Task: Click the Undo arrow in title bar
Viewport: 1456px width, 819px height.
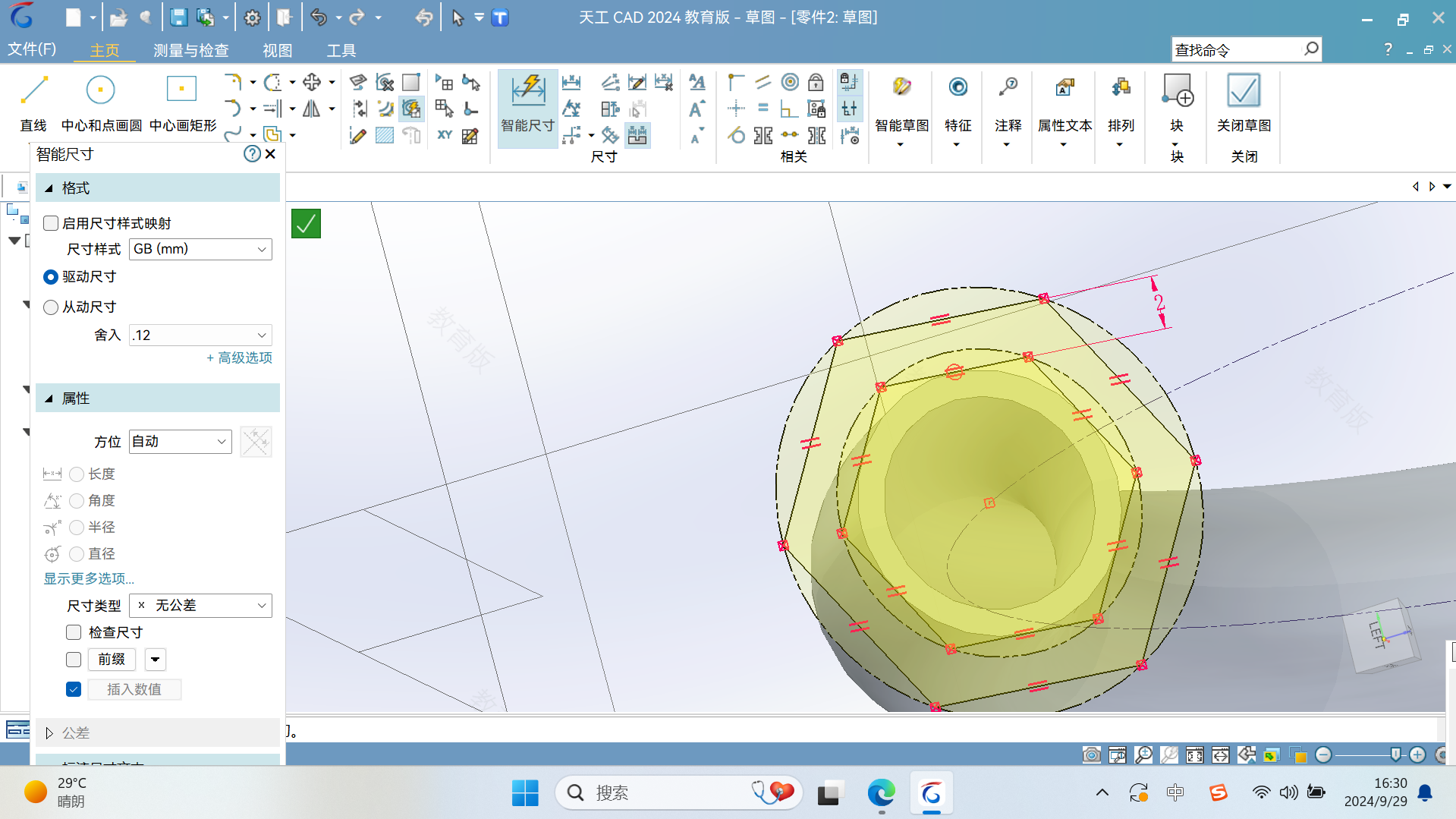Action: click(319, 17)
